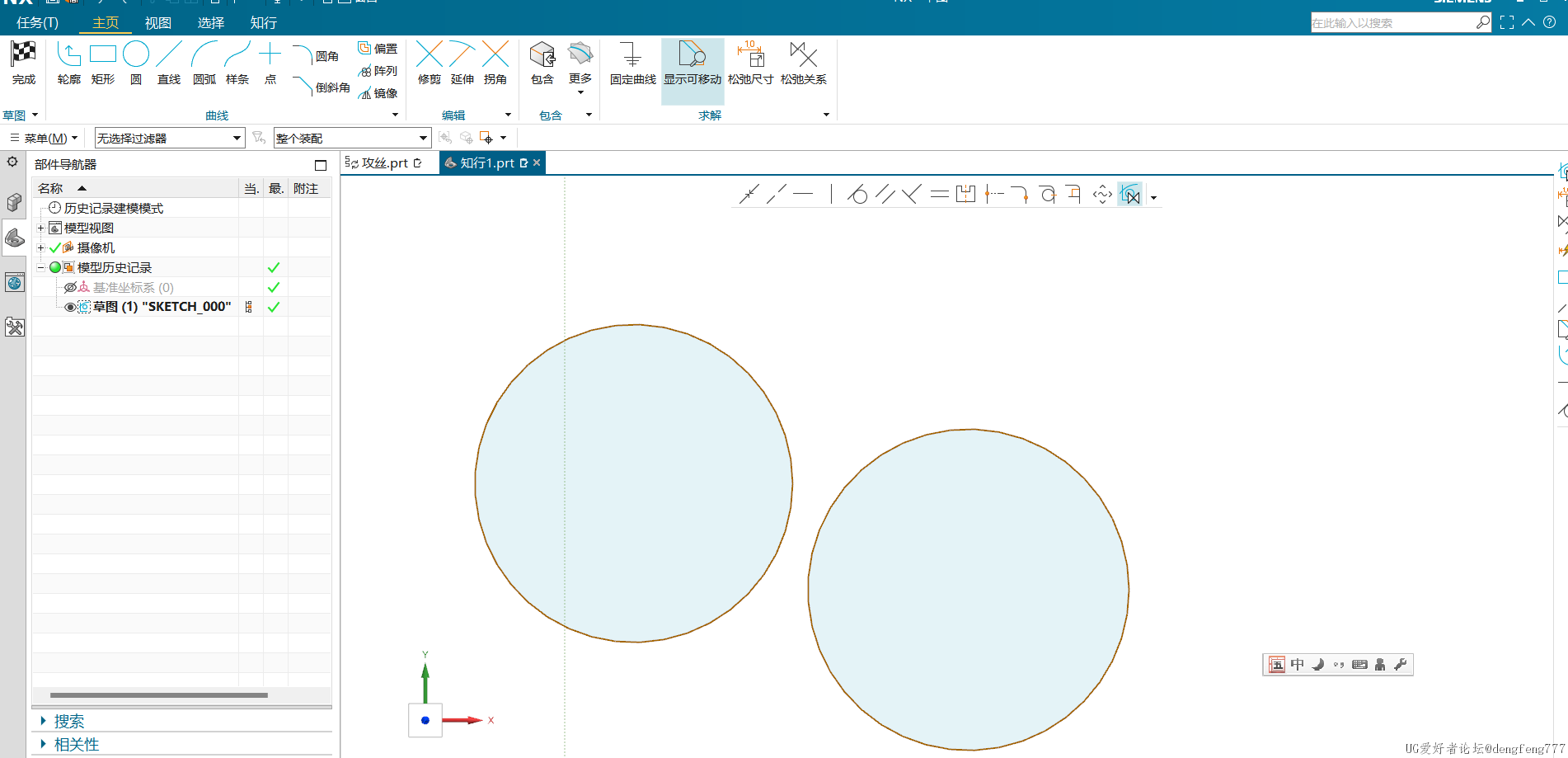Switch to the 选择 ribbon tab
The width and height of the screenshot is (1568, 758).
[211, 22]
